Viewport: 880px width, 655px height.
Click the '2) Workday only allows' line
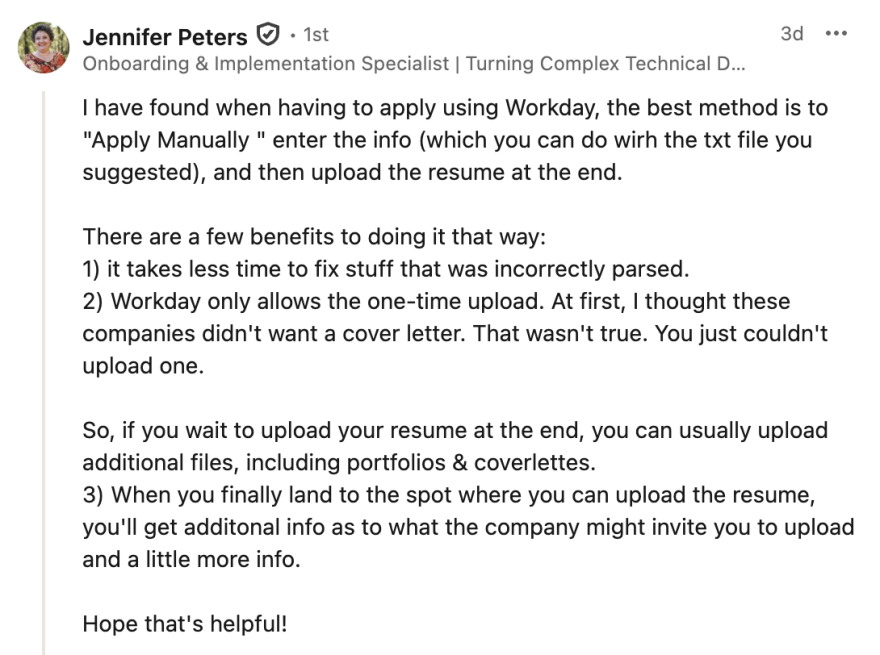436,301
